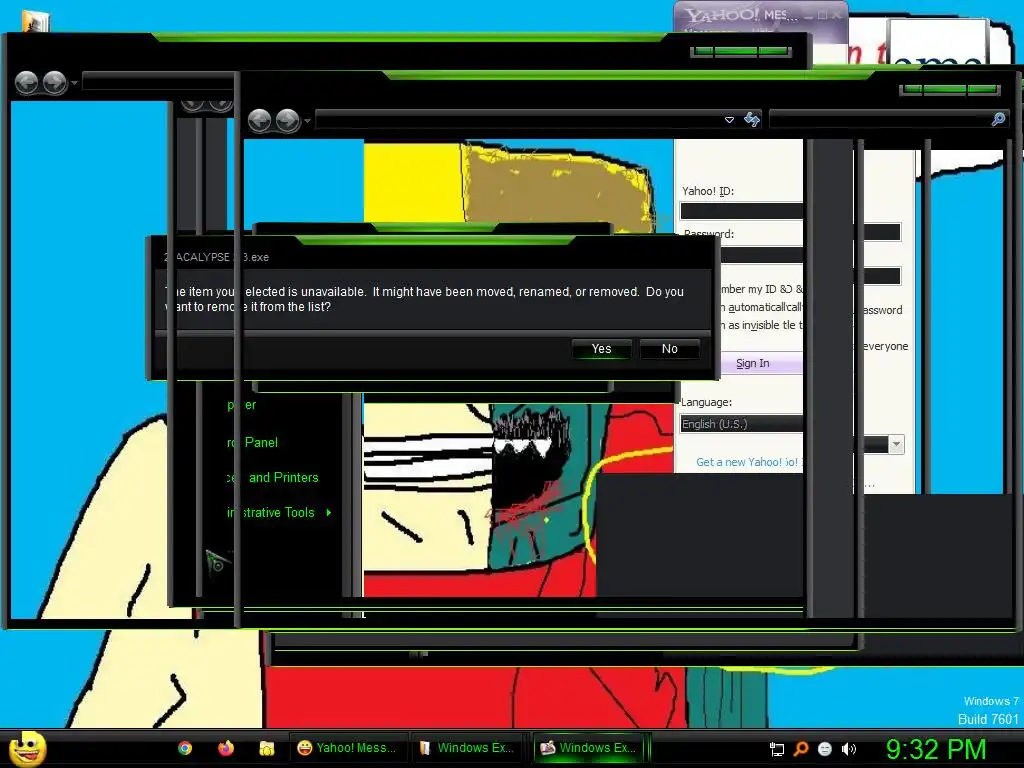Open the 9:32 PM clock
Screen dimensions: 1024x768
[935, 749]
